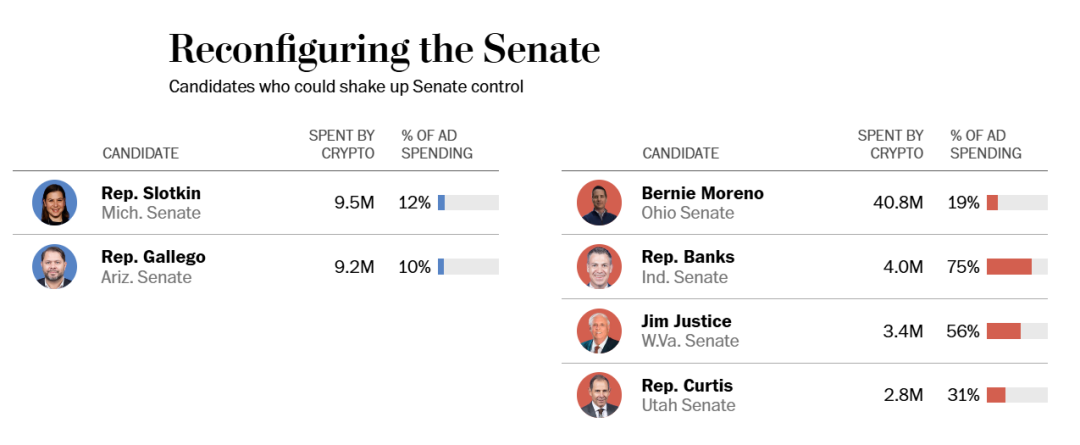Click the right table's Spent by Crypto header
Screen dimensions: 1080x445
coord(890,144)
